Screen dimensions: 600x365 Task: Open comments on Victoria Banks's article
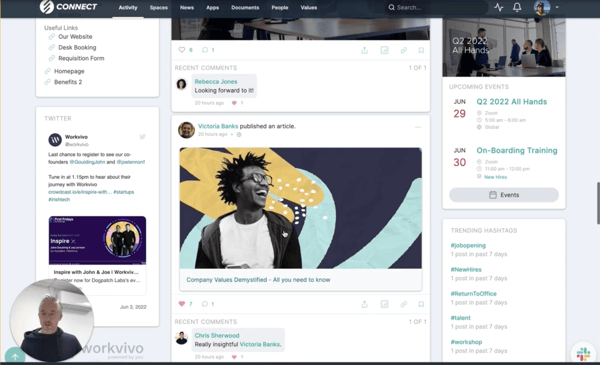205,304
